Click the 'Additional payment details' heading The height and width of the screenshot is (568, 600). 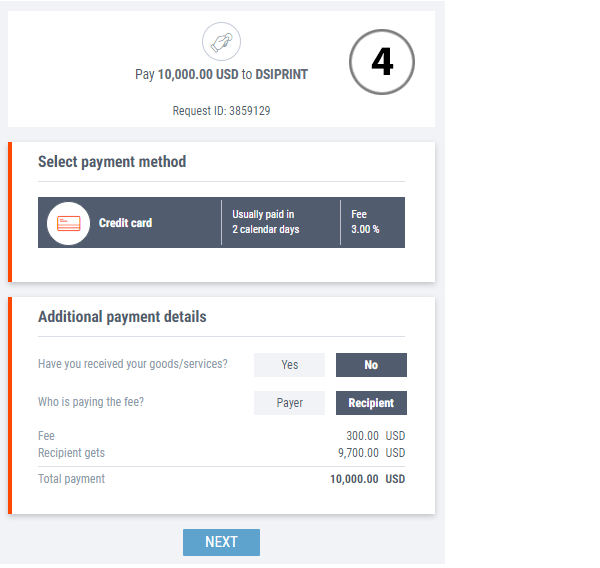point(122,317)
